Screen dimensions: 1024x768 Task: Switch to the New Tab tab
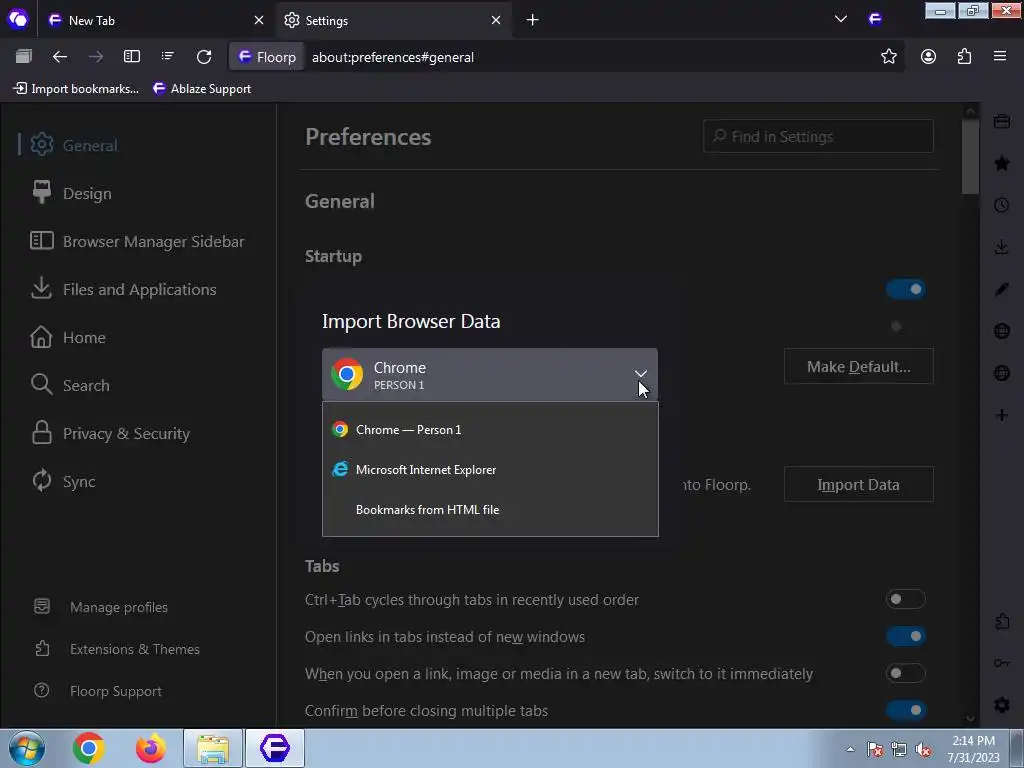157,20
